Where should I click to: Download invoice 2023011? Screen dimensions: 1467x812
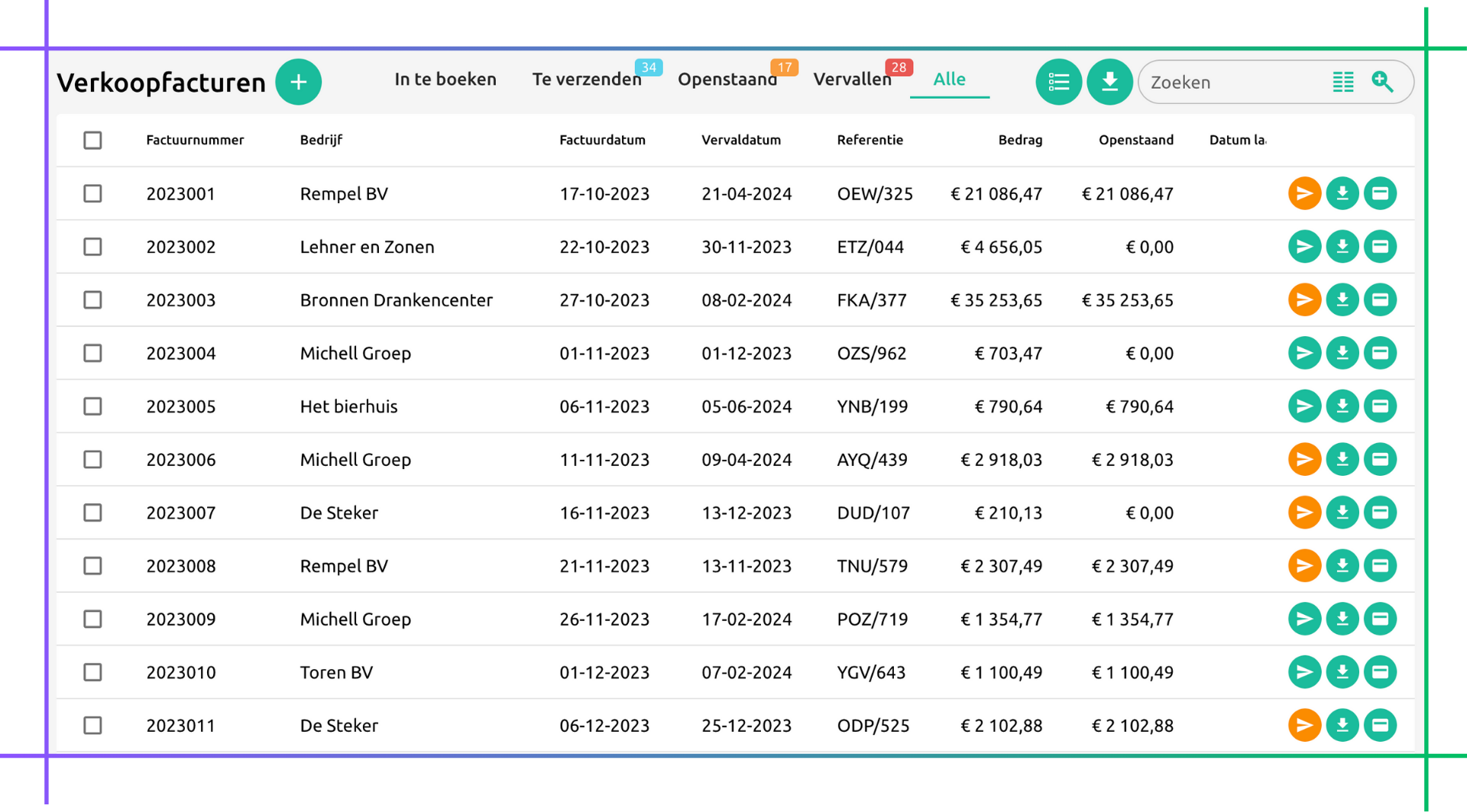pyautogui.click(x=1342, y=725)
